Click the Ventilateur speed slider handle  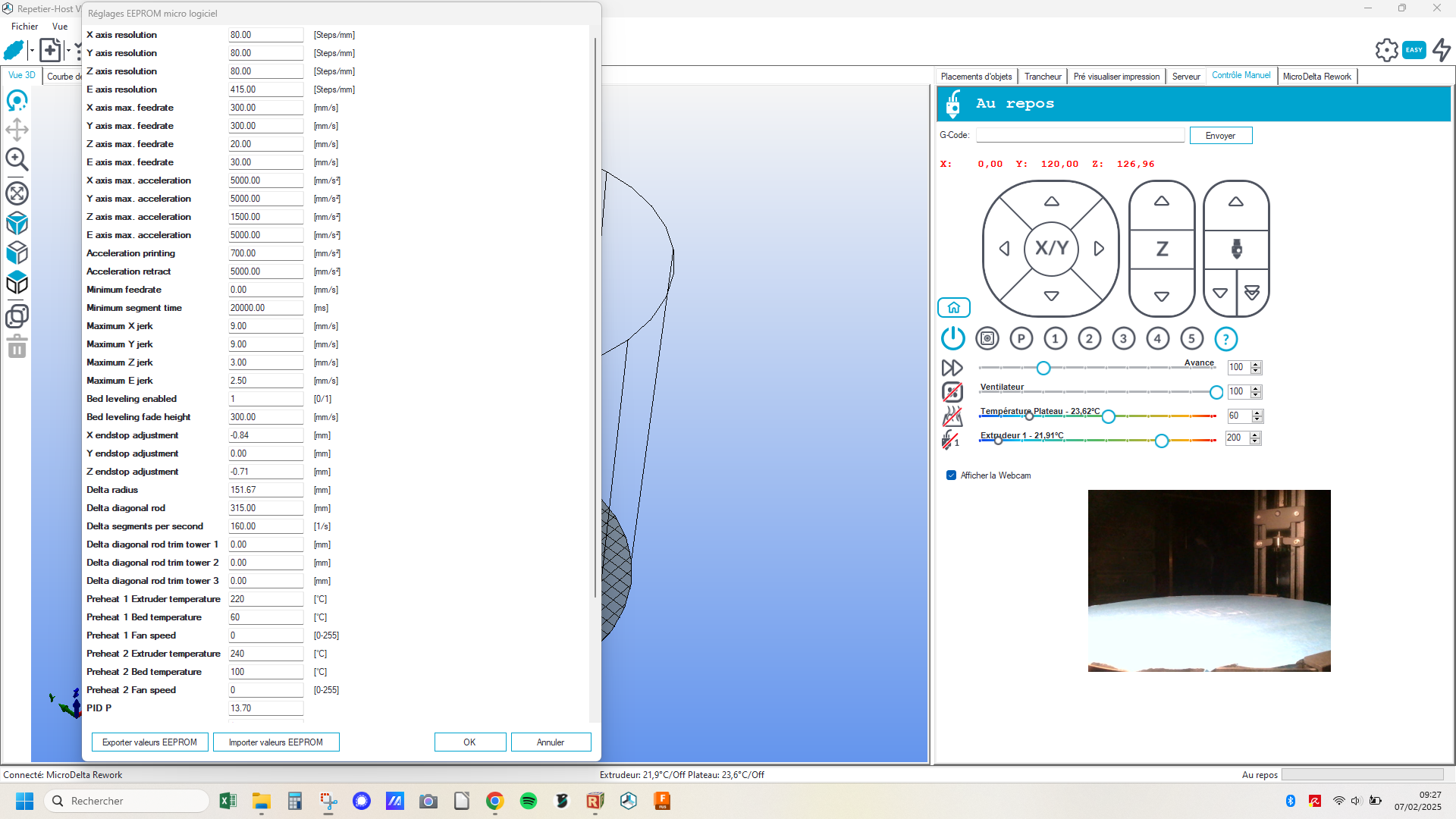[x=1216, y=392]
